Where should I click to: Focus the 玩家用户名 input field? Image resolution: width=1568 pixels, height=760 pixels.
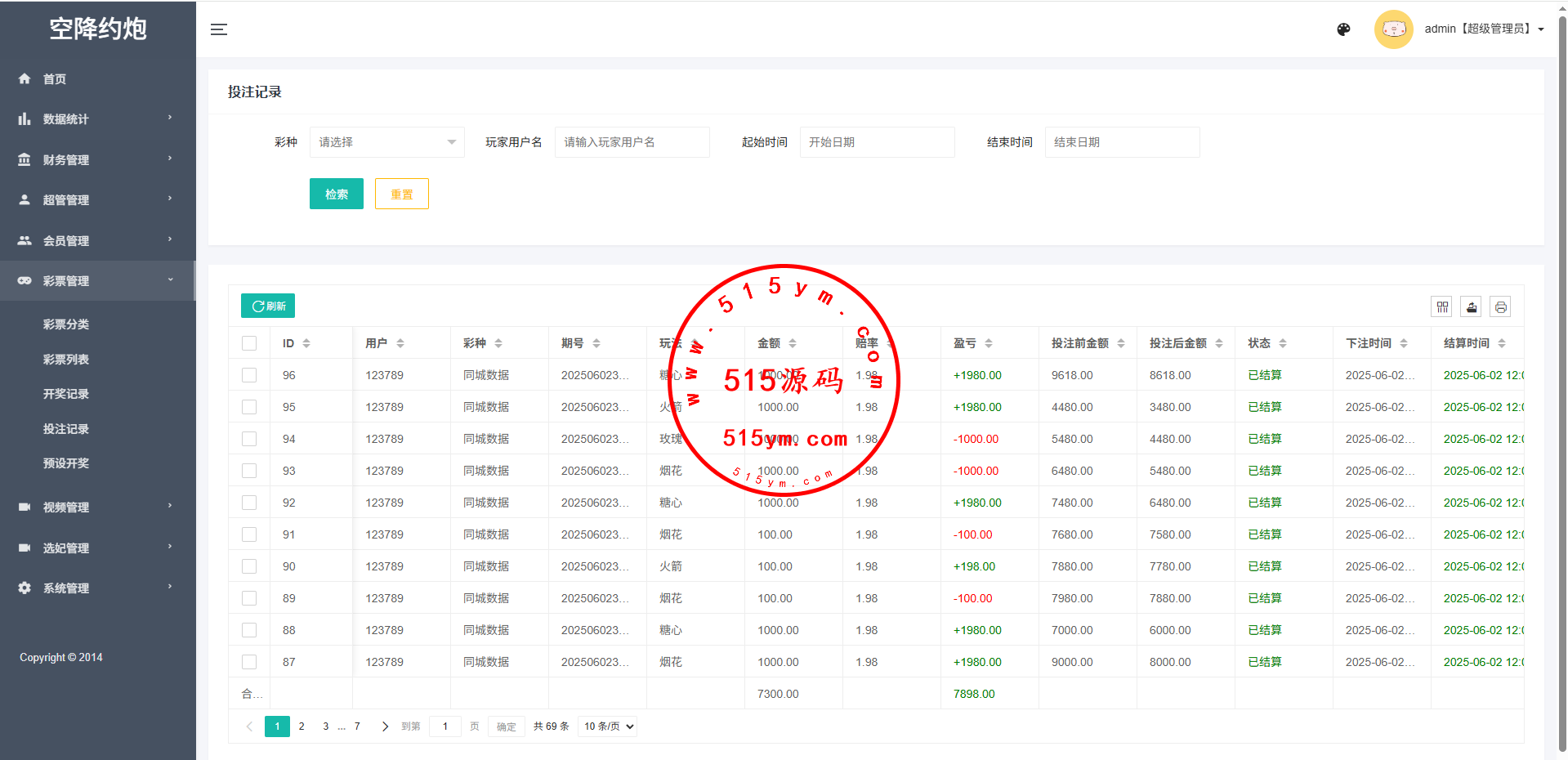[632, 142]
